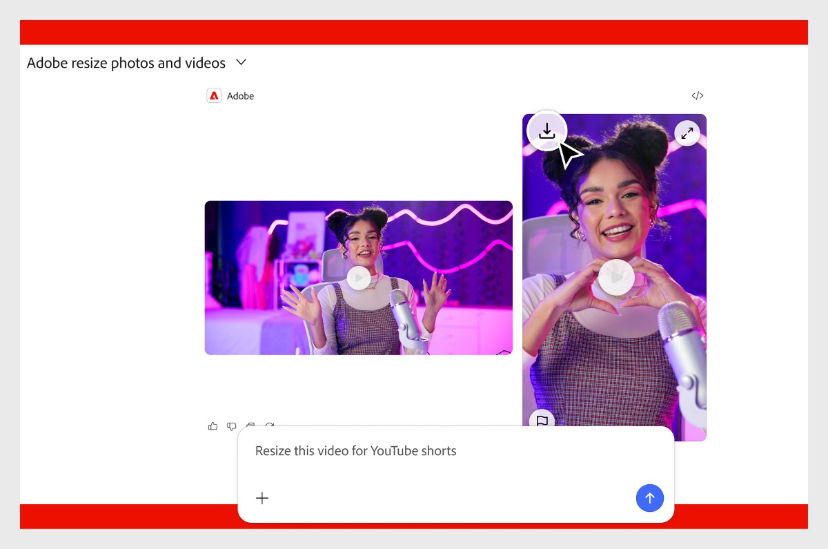Open the chat title dropdown chevron
The width and height of the screenshot is (828, 549).
point(241,62)
